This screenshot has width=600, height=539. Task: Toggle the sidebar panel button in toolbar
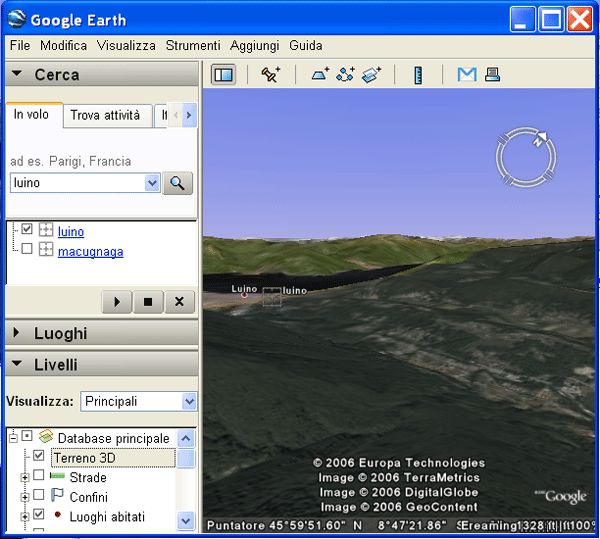(223, 74)
